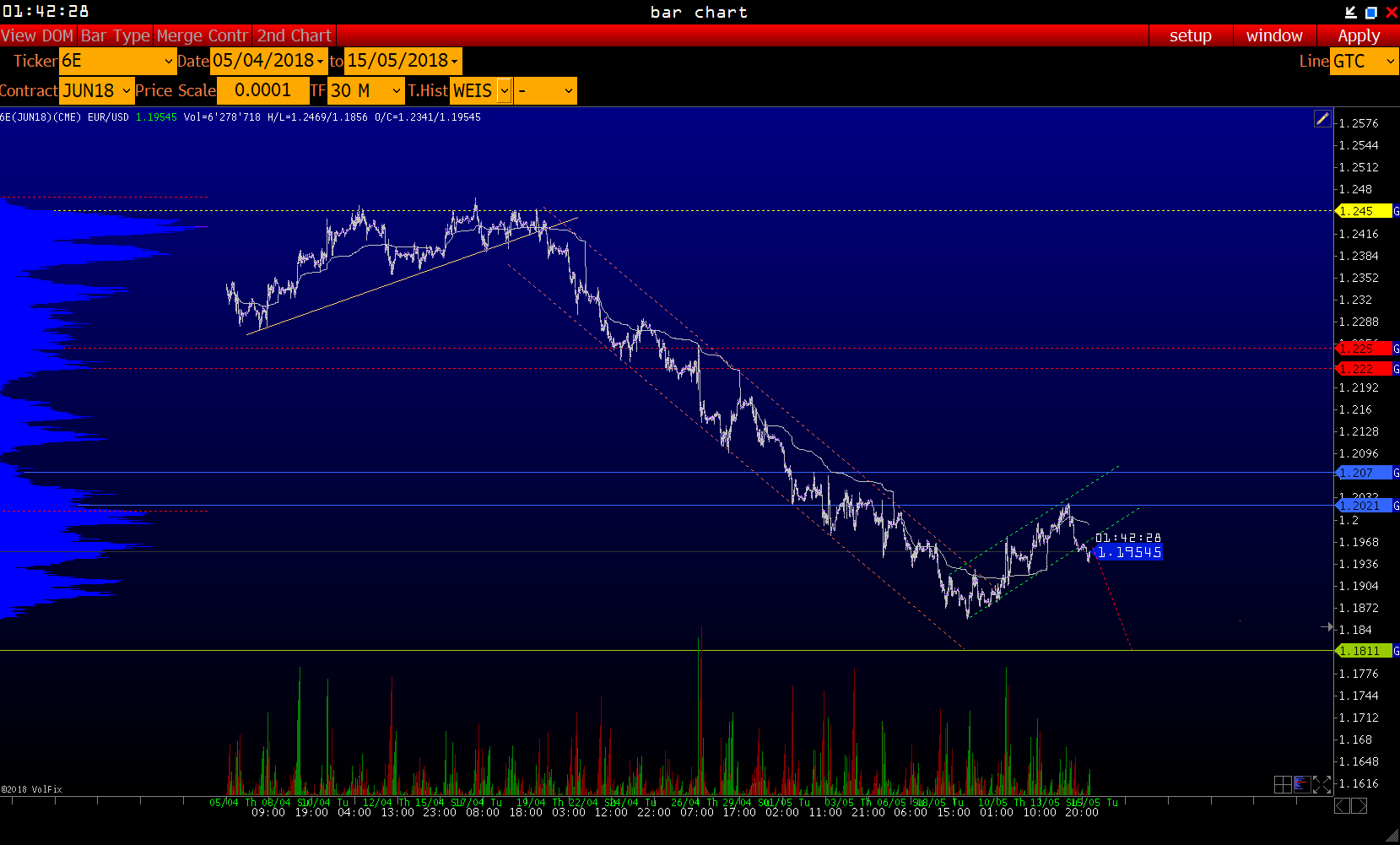
Task: Select the green 1.1811 price level tag
Action: pyautogui.click(x=1363, y=651)
